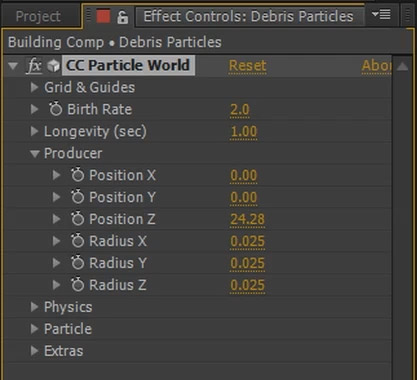Image resolution: width=417 pixels, height=380 pixels.
Task: Toggle Radius Z stopwatch
Action: [77, 284]
